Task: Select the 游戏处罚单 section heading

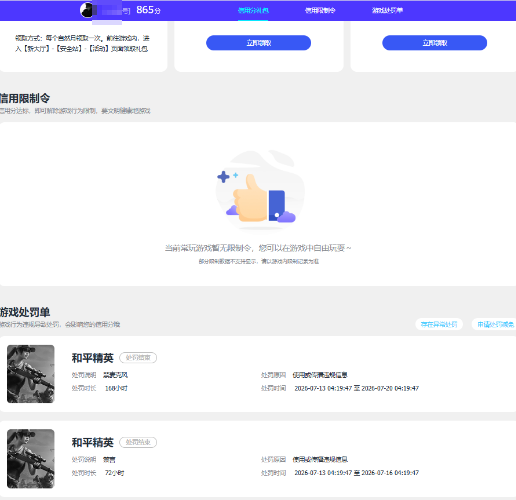Action: click(x=25, y=312)
